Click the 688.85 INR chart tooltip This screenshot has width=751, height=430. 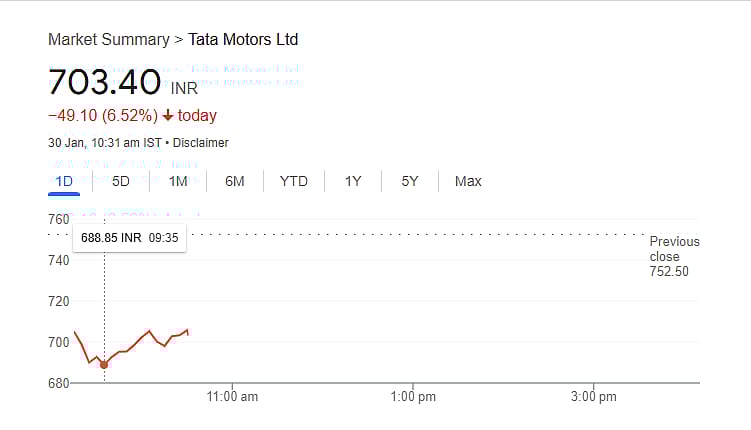pyautogui.click(x=129, y=239)
